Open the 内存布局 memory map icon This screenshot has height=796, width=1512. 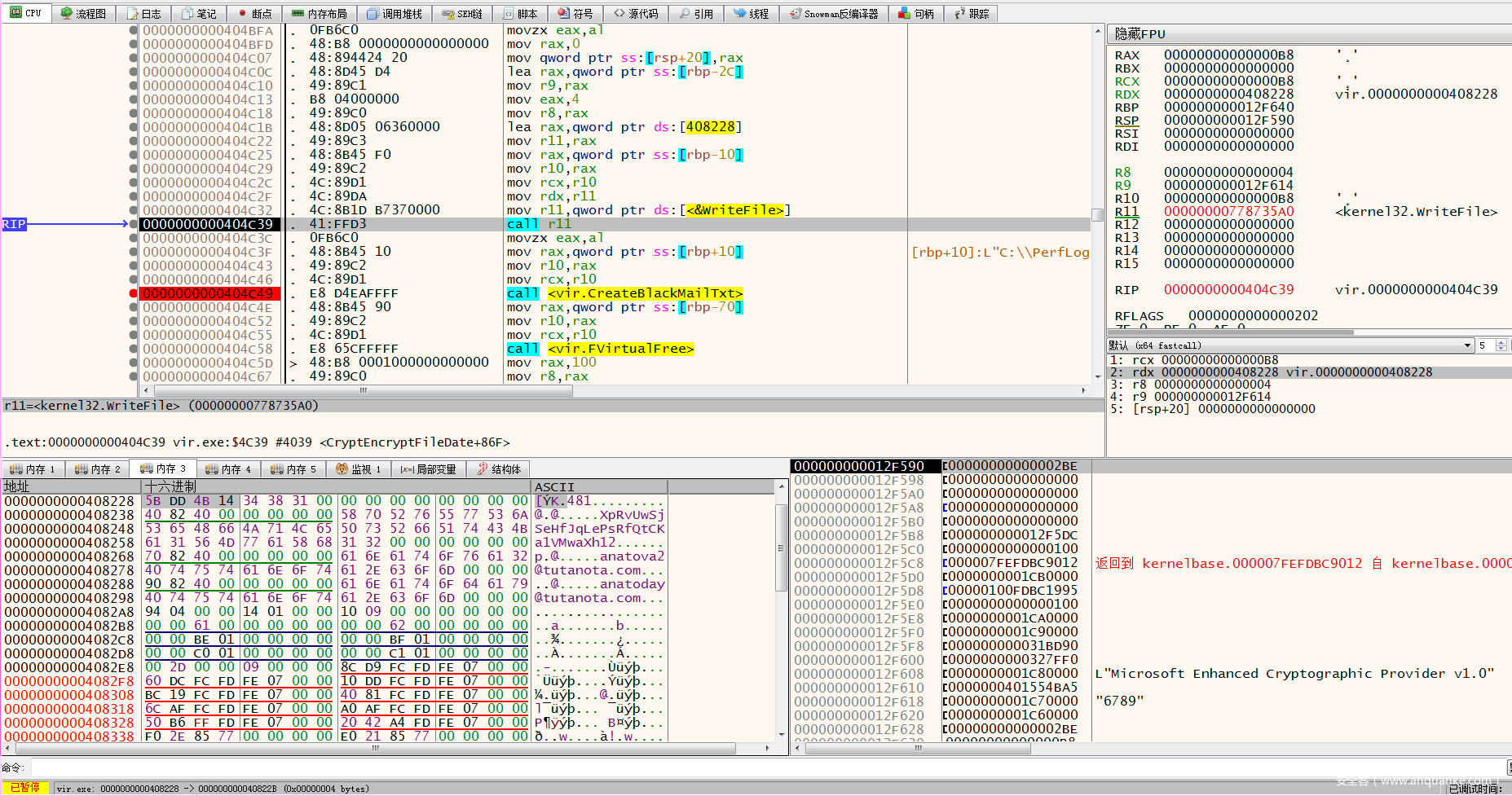pyautogui.click(x=298, y=14)
